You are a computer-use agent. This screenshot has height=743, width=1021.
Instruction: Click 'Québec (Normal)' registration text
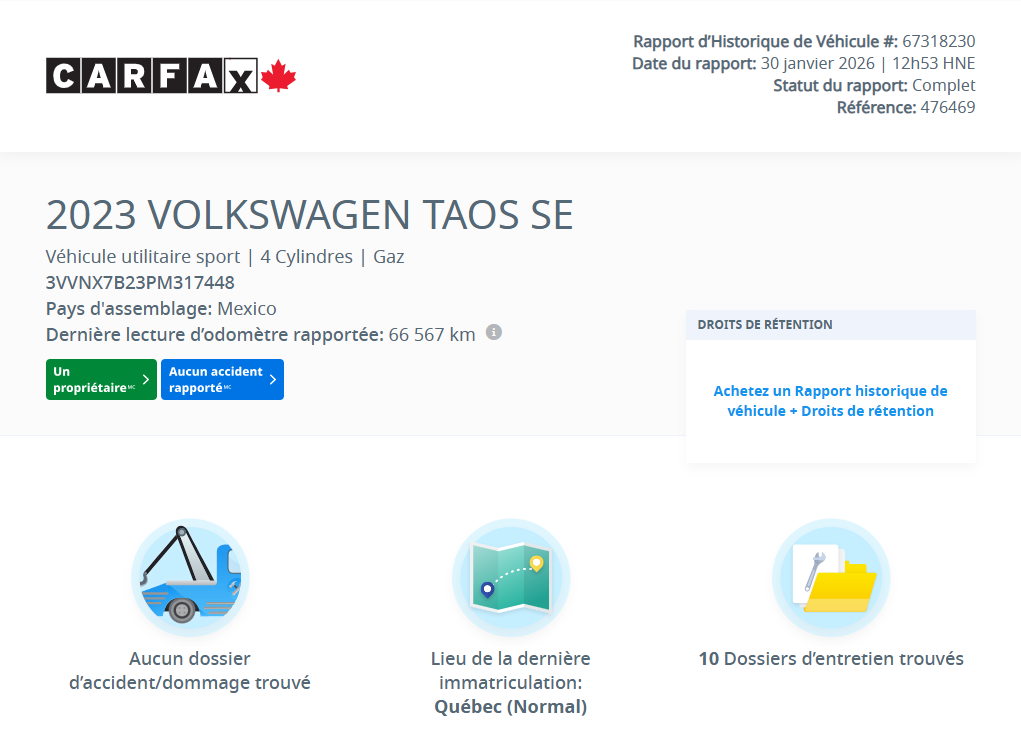pyautogui.click(x=511, y=706)
